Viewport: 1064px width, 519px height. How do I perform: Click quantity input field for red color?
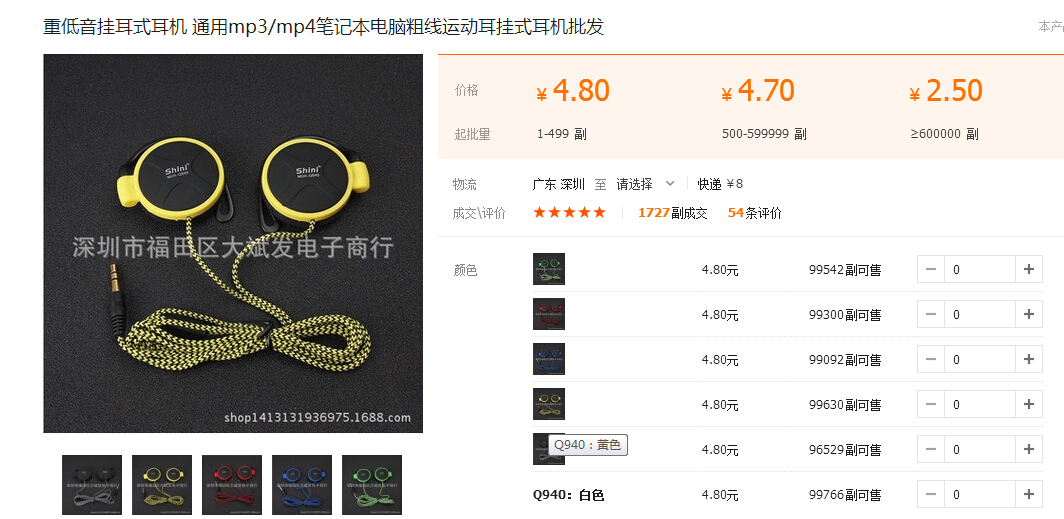[x=980, y=314]
